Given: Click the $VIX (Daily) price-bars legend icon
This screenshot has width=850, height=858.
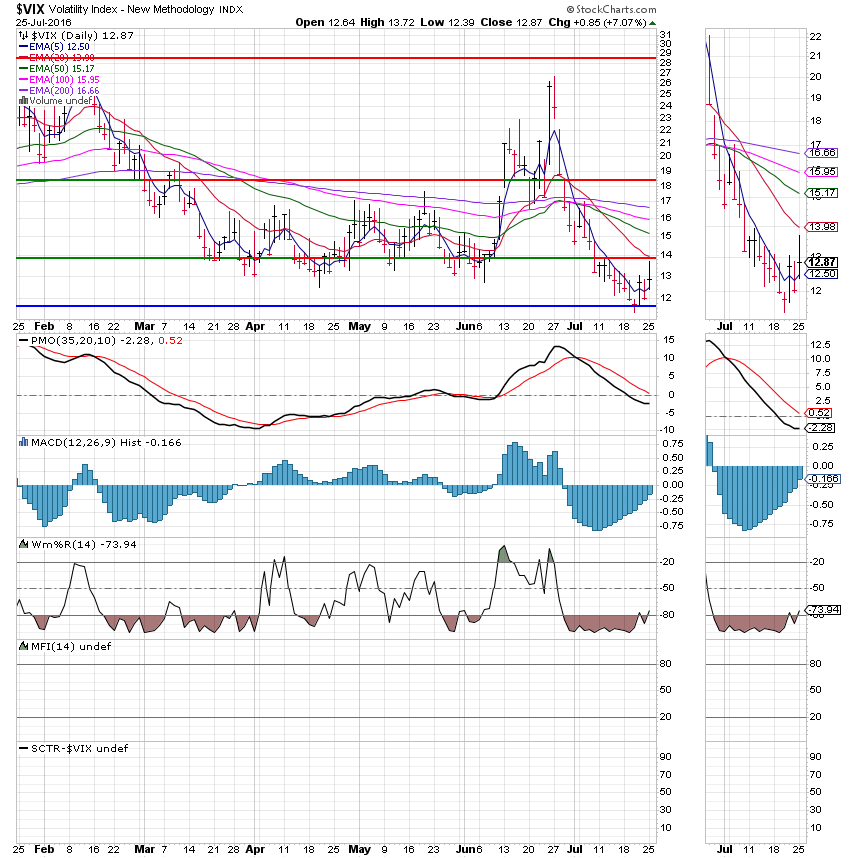Looking at the screenshot, I should click(23, 35).
